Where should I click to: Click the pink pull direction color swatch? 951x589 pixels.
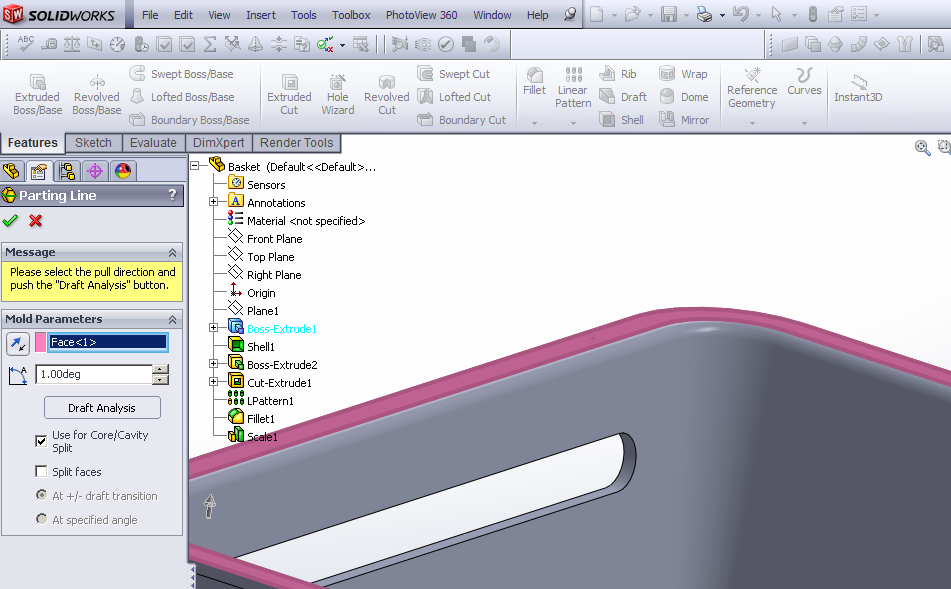(41, 342)
